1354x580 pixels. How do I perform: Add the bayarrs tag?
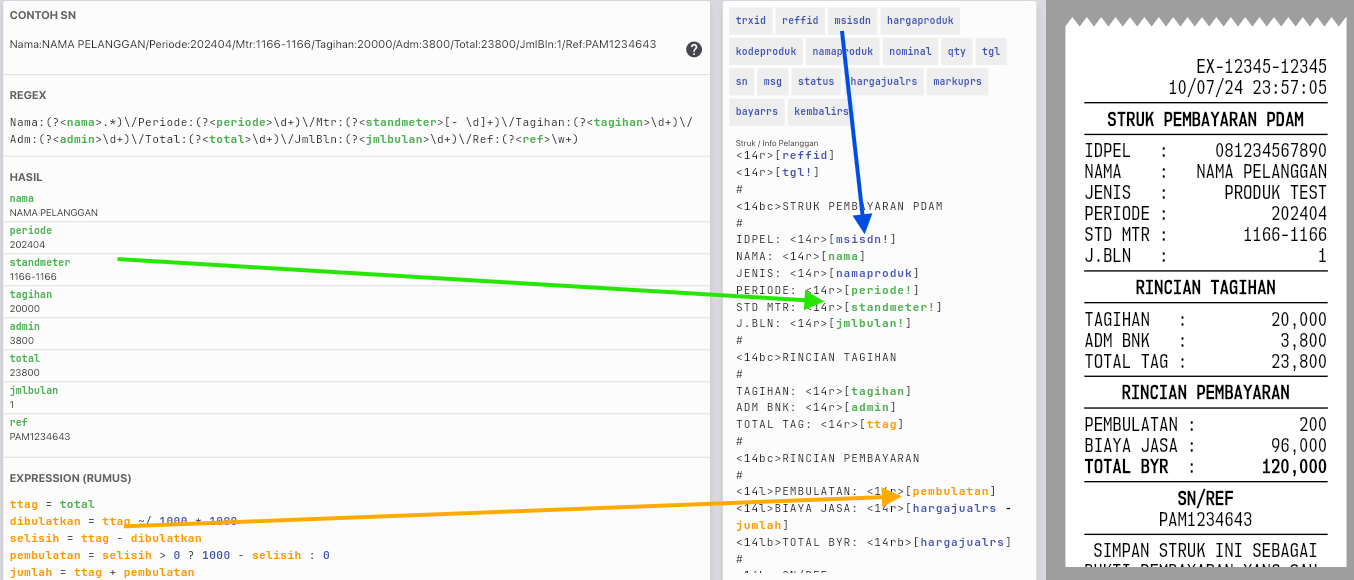tap(756, 111)
